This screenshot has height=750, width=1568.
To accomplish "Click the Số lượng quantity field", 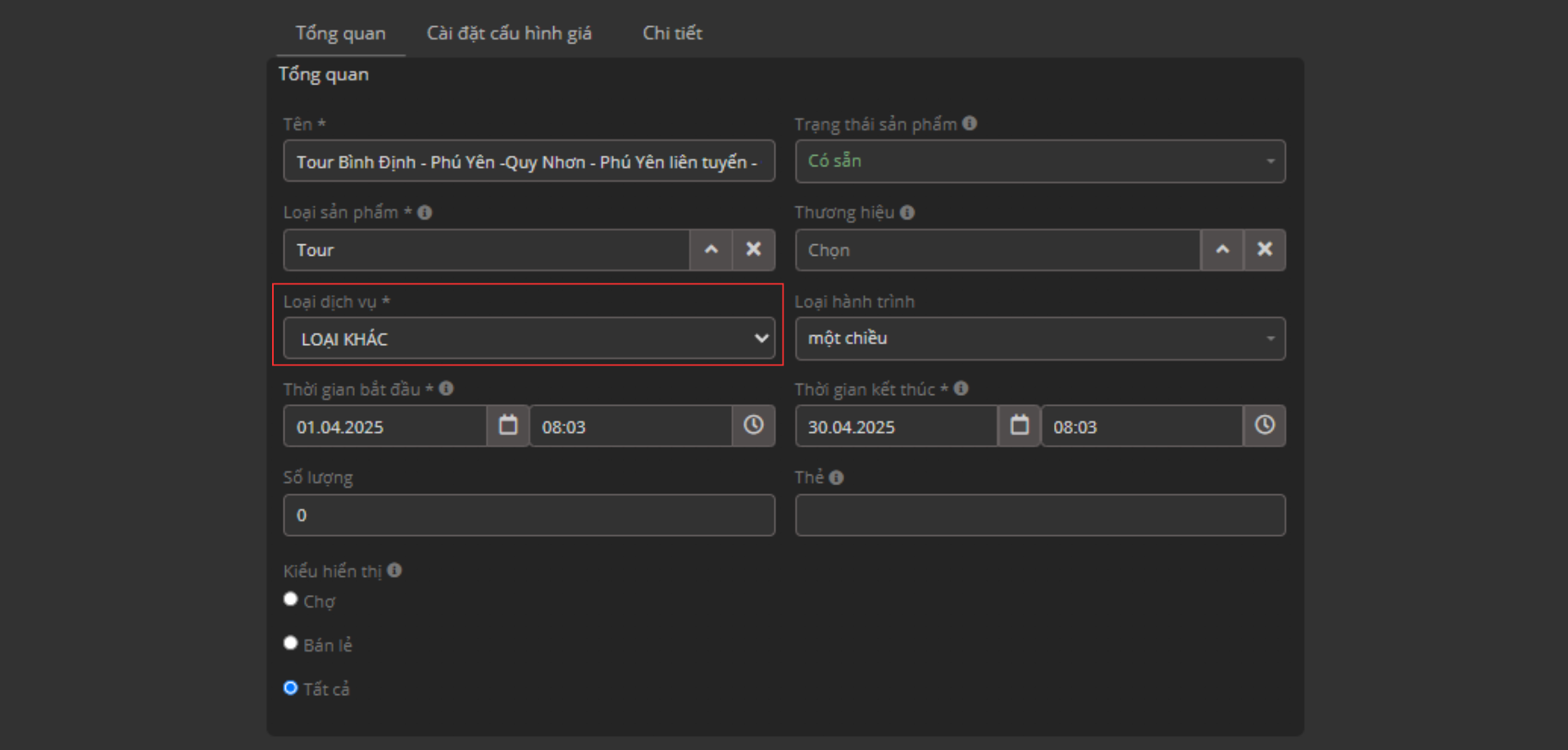I will (x=529, y=515).
